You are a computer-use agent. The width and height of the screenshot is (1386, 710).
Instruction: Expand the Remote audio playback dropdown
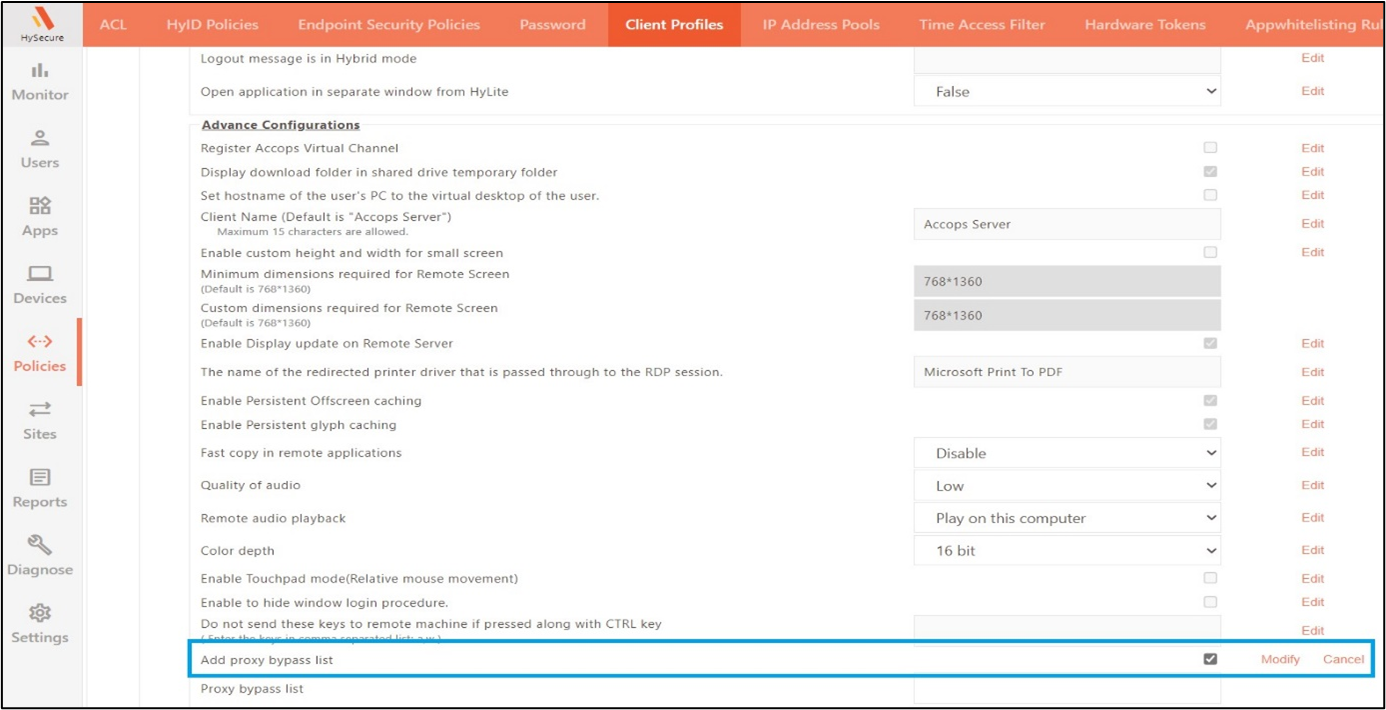[x=1066, y=518]
